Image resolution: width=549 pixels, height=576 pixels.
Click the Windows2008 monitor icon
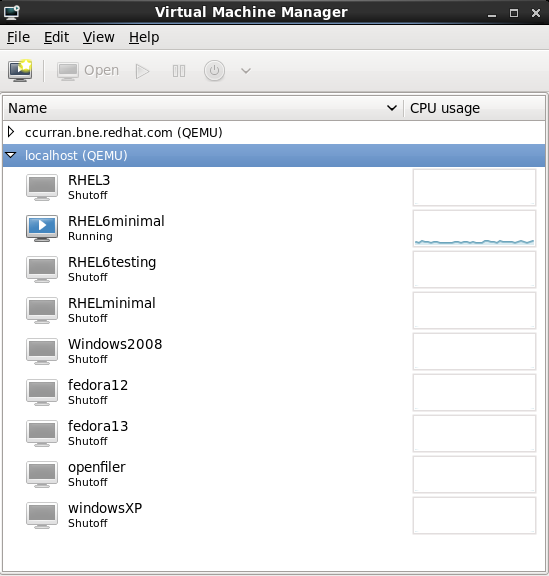tap(42, 351)
